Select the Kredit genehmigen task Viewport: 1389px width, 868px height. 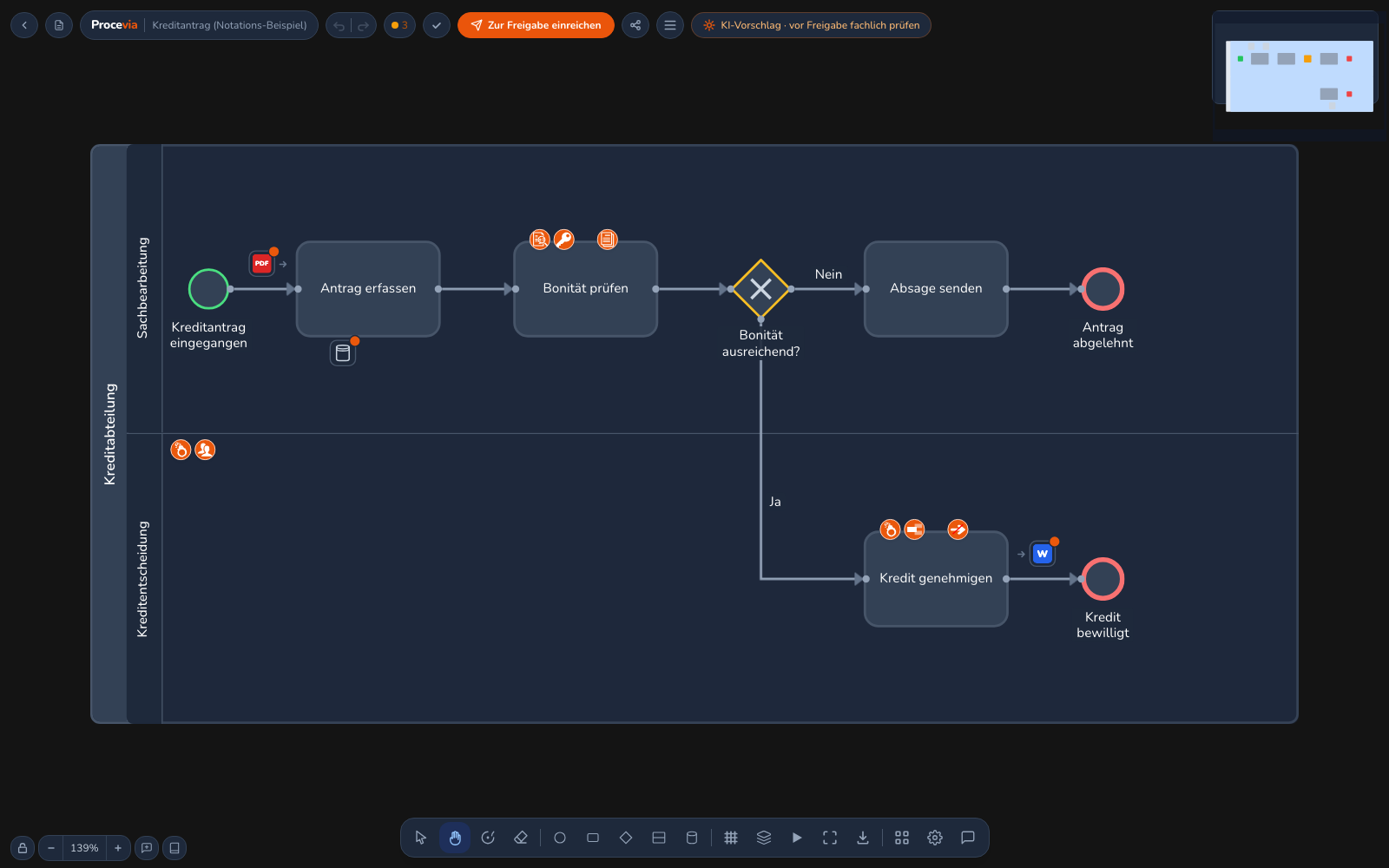[x=936, y=579]
